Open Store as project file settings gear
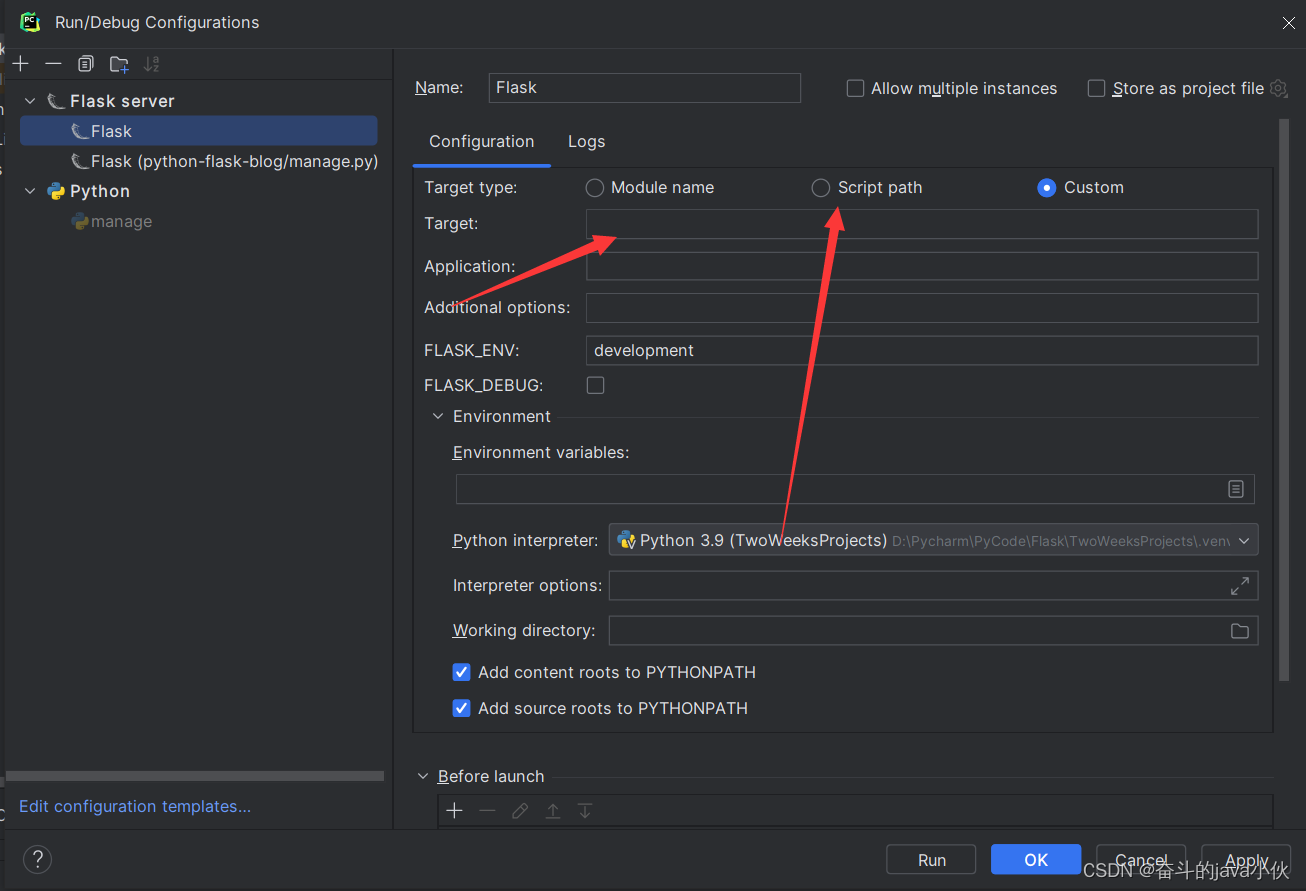 1278,89
